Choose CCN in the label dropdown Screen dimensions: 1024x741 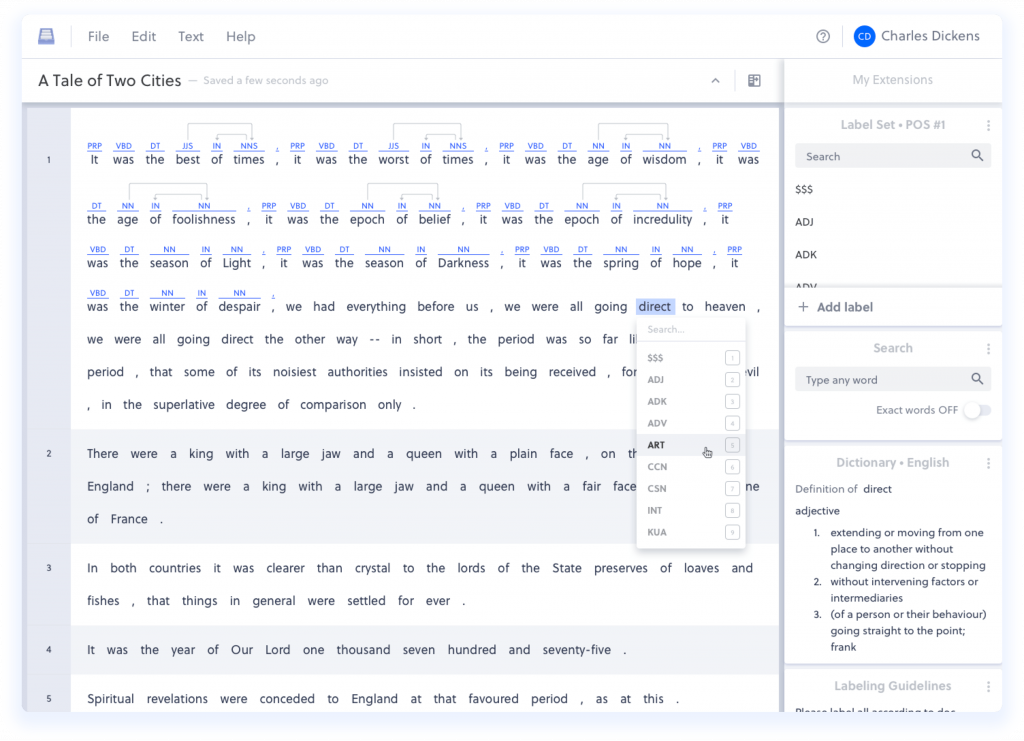click(691, 467)
